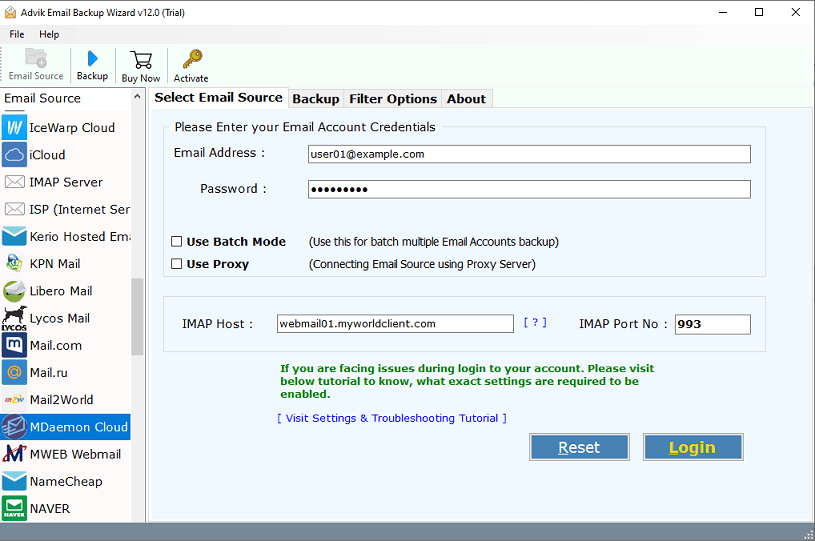Click the Activate key icon
Viewport: 815px width, 541px height.
(x=192, y=59)
